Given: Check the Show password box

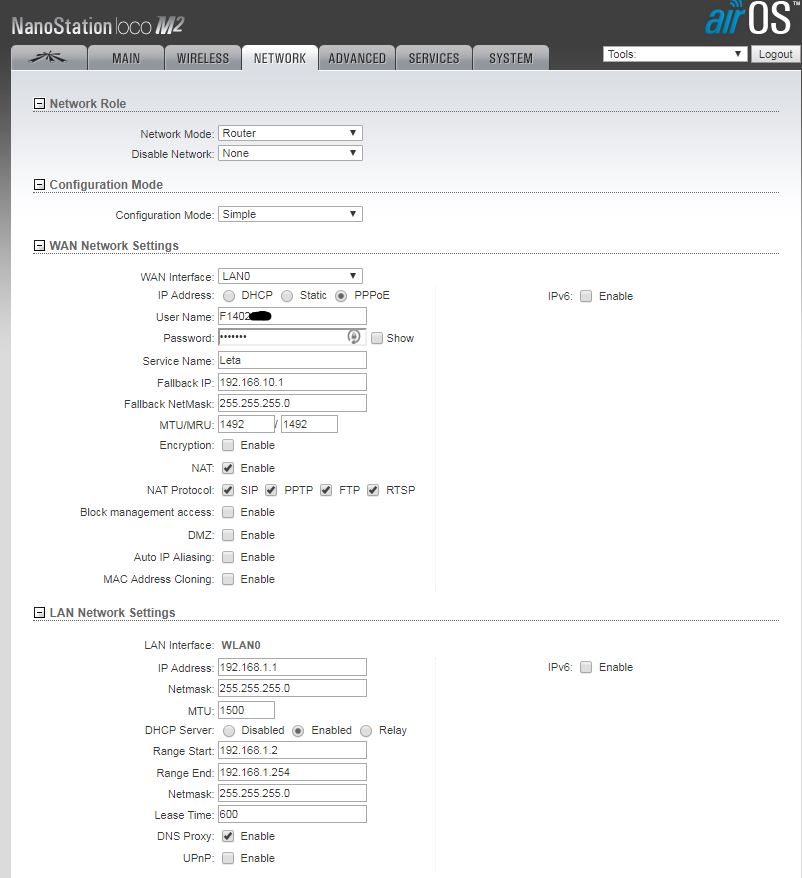Looking at the screenshot, I should 377,338.
